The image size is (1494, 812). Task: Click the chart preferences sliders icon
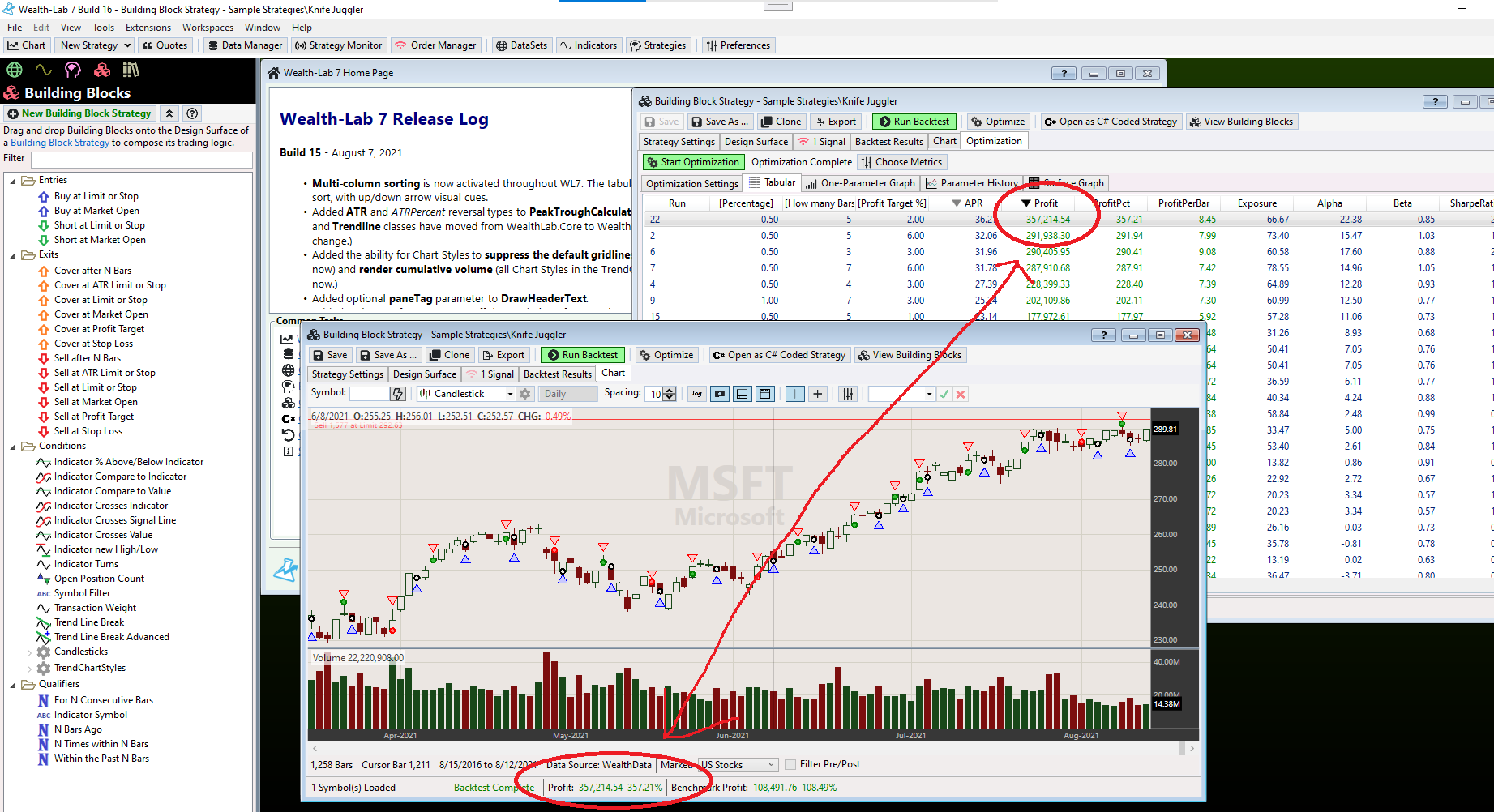point(848,394)
